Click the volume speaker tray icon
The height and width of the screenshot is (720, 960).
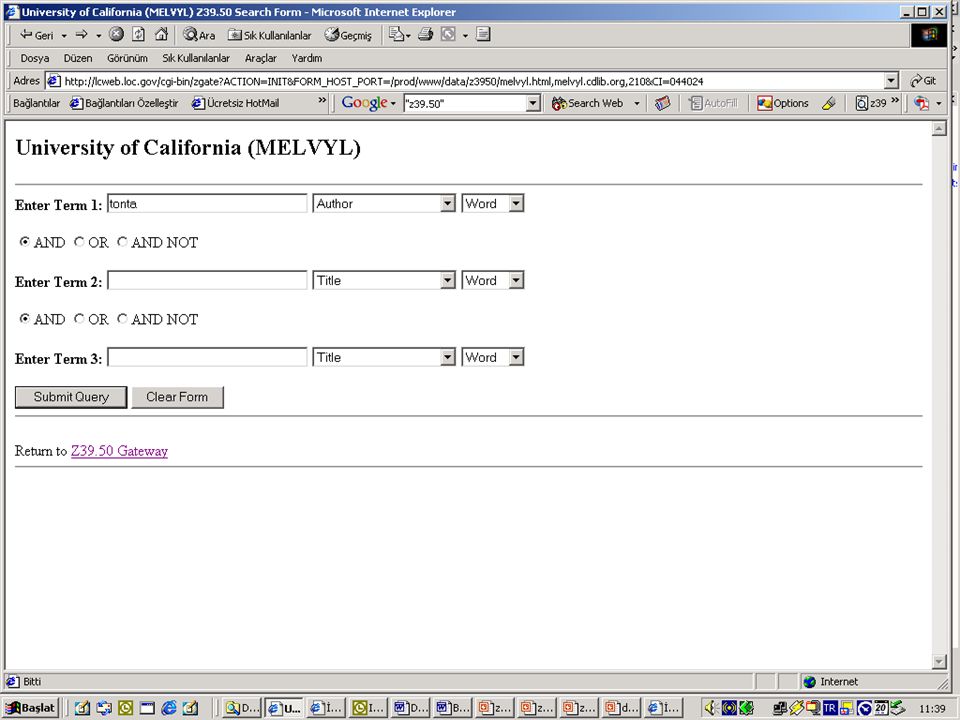pos(710,708)
